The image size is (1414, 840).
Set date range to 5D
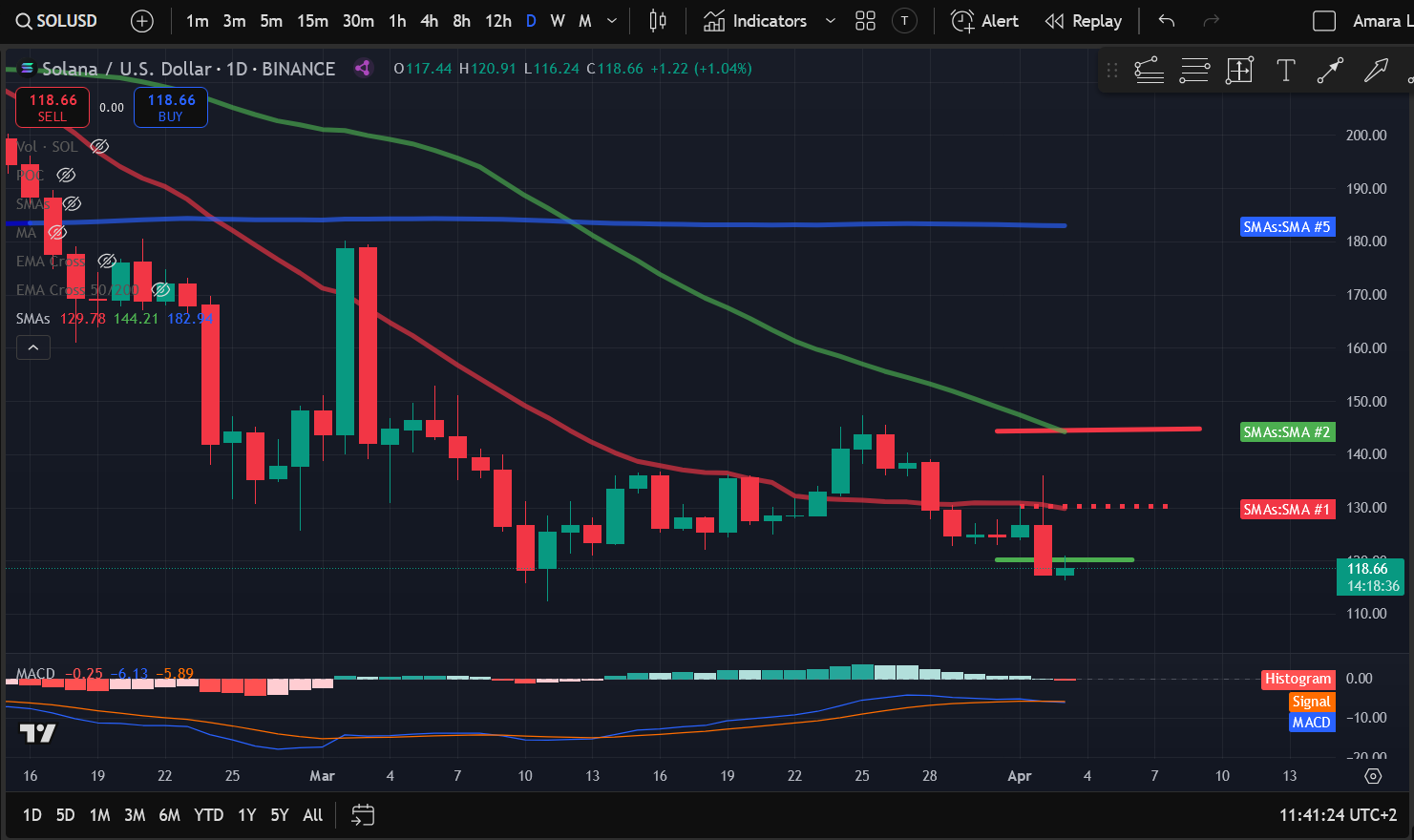pyautogui.click(x=65, y=815)
